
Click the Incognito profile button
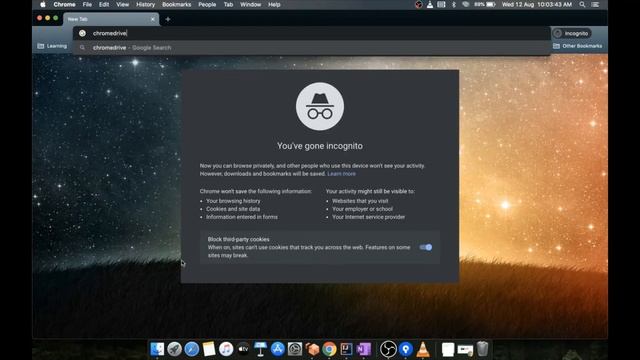[x=571, y=33]
